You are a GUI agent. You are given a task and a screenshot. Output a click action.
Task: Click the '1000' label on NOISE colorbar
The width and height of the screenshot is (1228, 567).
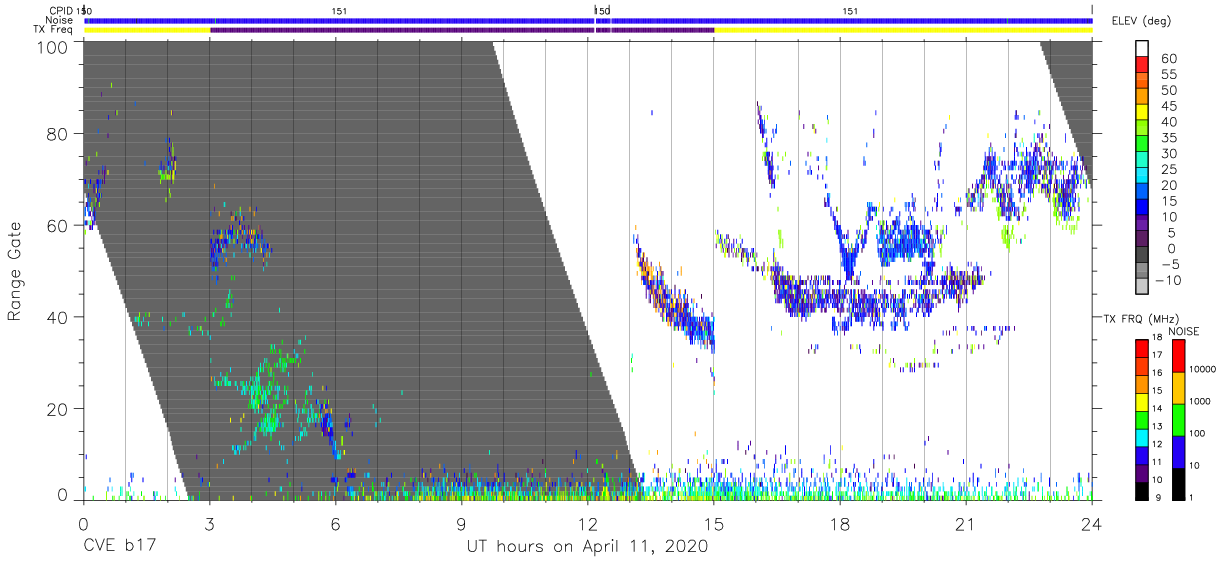click(x=1200, y=401)
